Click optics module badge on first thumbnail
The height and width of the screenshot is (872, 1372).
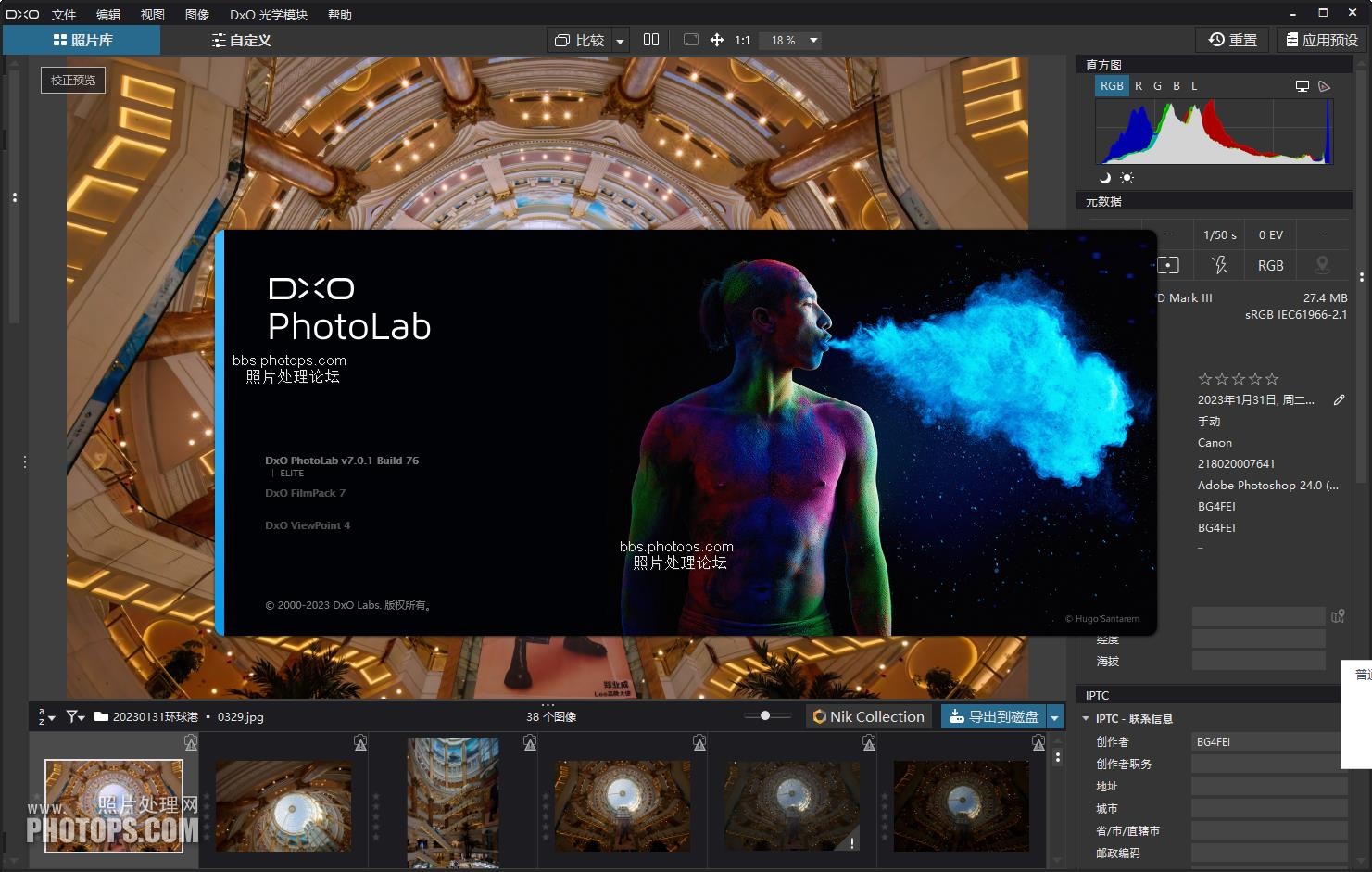pyautogui.click(x=191, y=742)
